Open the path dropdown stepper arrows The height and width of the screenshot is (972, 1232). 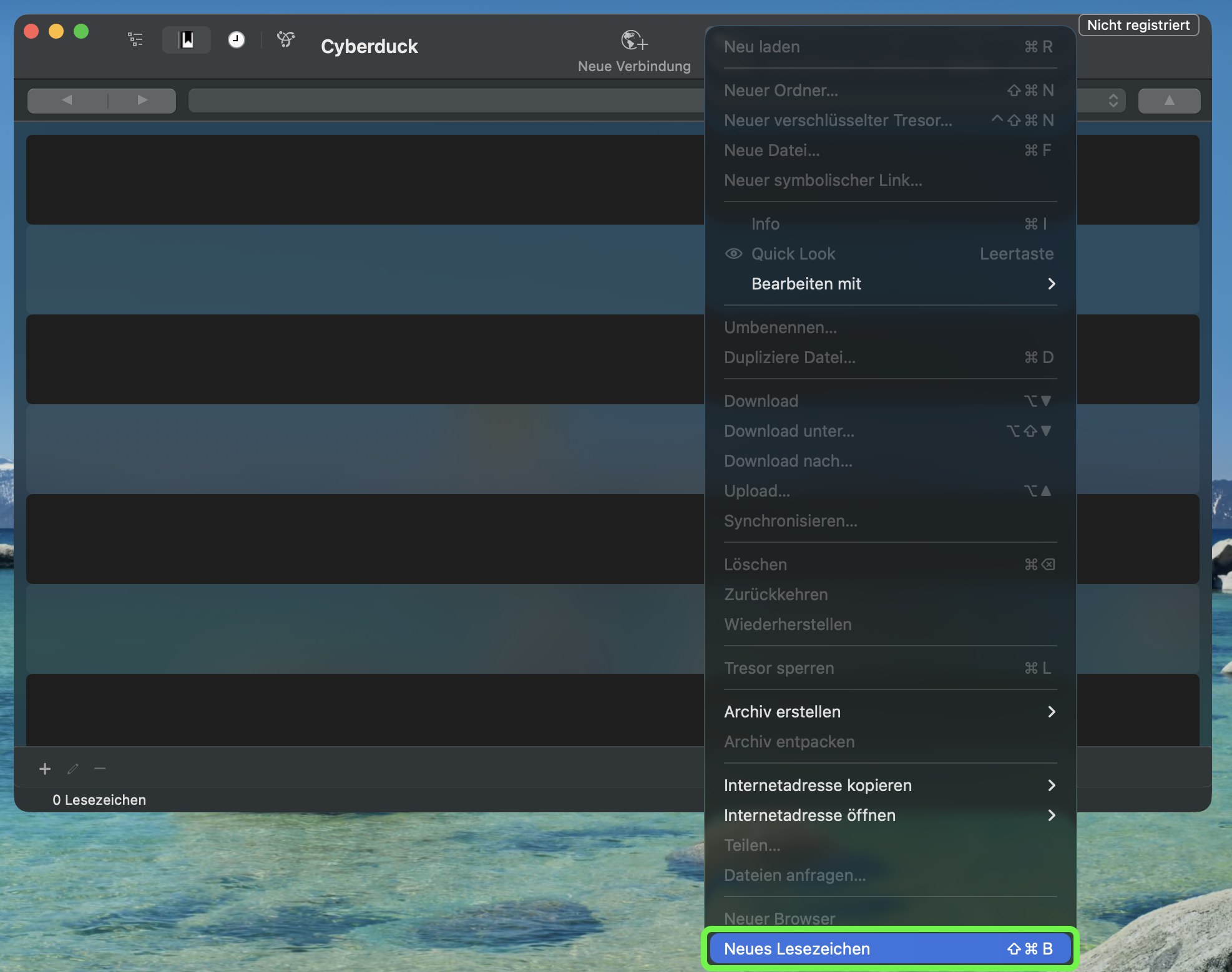(1113, 100)
